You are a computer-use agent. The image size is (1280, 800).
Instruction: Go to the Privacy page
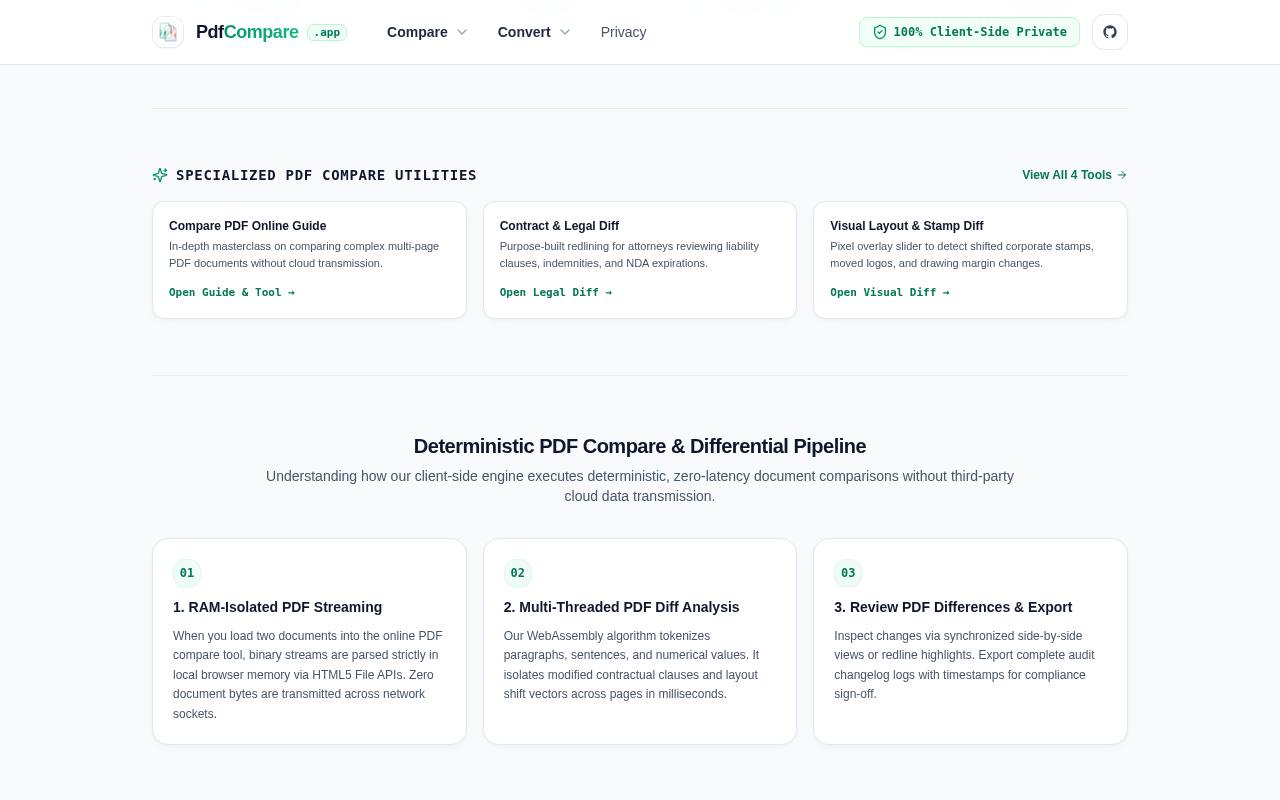(623, 32)
